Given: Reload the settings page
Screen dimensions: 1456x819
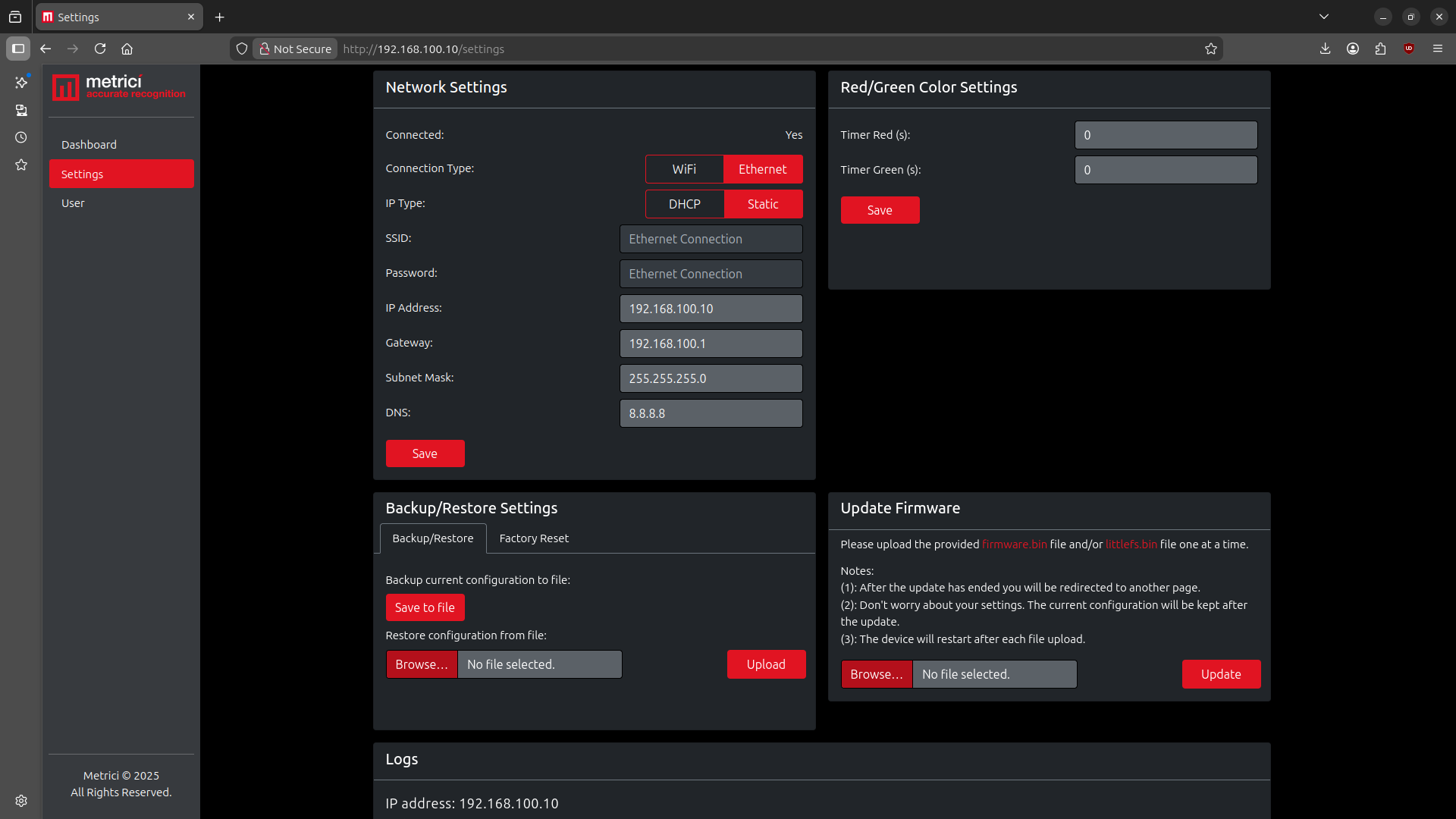Looking at the screenshot, I should [100, 49].
